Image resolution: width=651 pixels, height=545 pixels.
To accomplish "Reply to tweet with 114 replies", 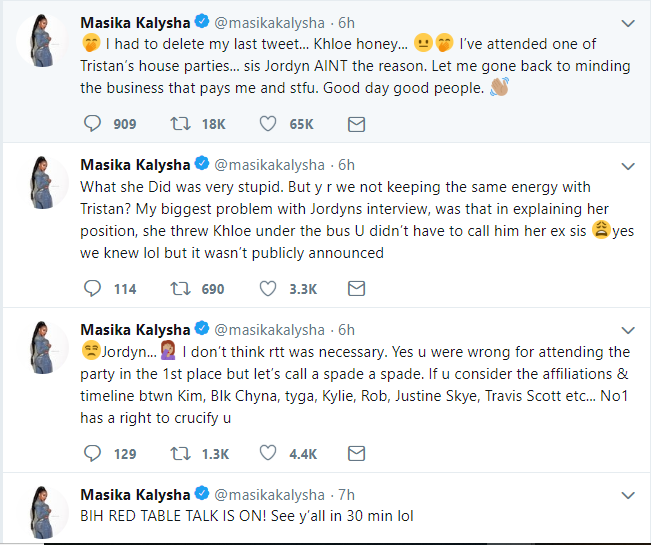I will coord(93,289).
